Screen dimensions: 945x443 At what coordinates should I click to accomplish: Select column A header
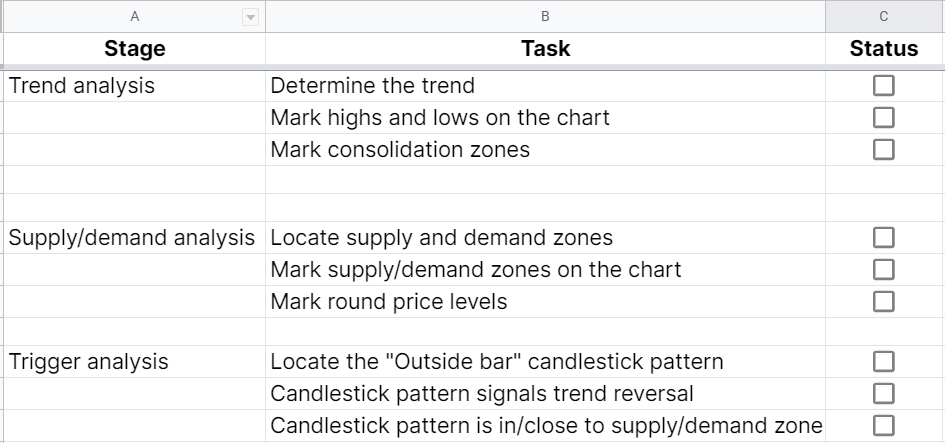[134, 17]
